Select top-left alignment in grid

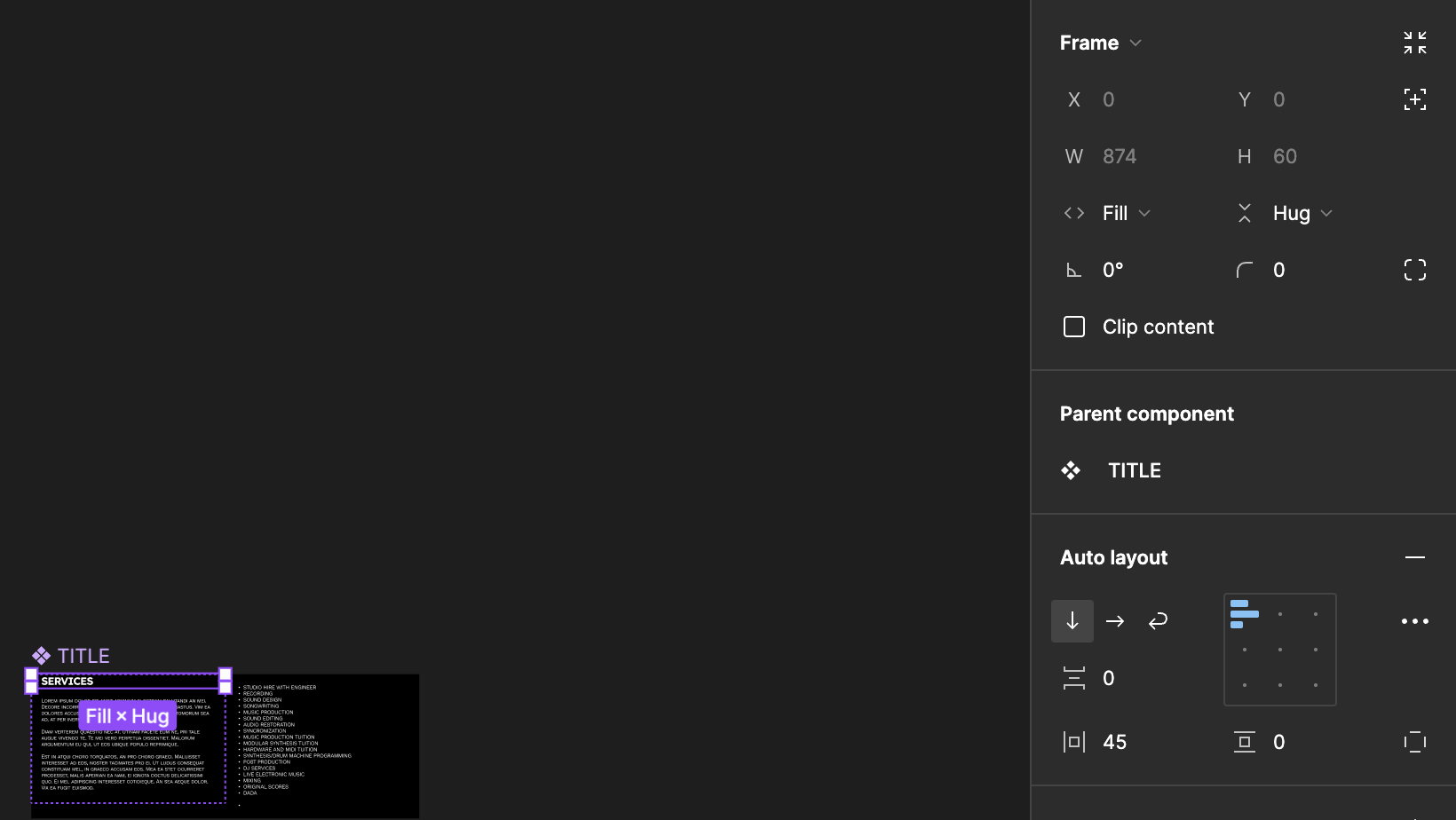[1245, 614]
